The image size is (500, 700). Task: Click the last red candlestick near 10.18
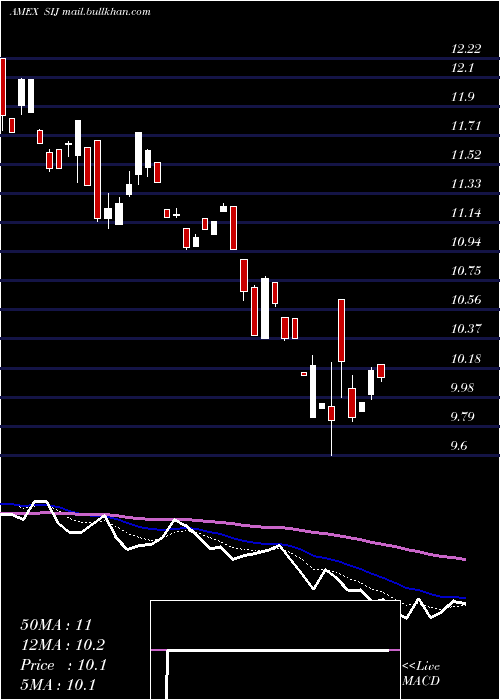(x=381, y=371)
